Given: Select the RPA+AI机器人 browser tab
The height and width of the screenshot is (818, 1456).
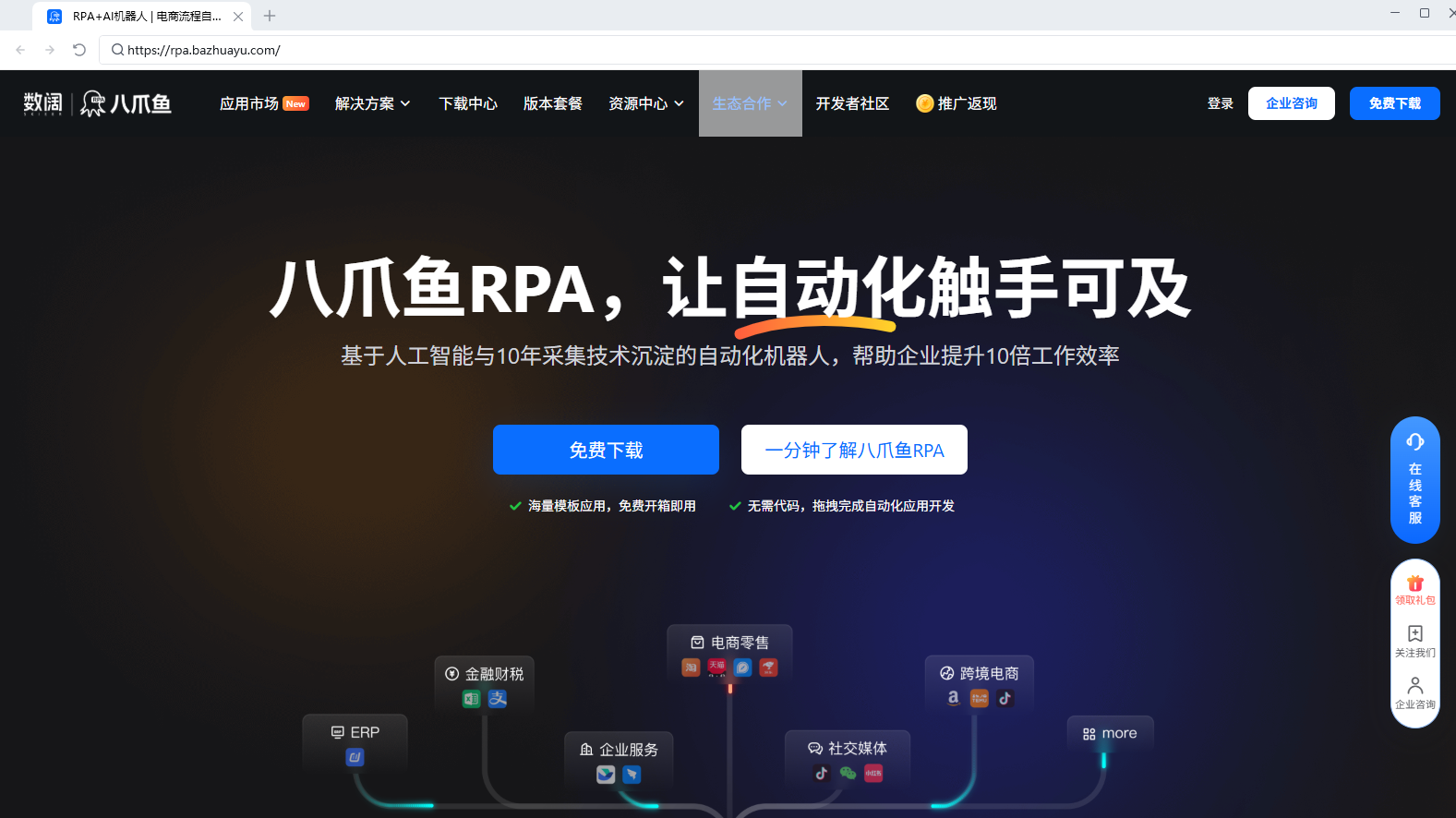Looking at the screenshot, I should pyautogui.click(x=141, y=16).
